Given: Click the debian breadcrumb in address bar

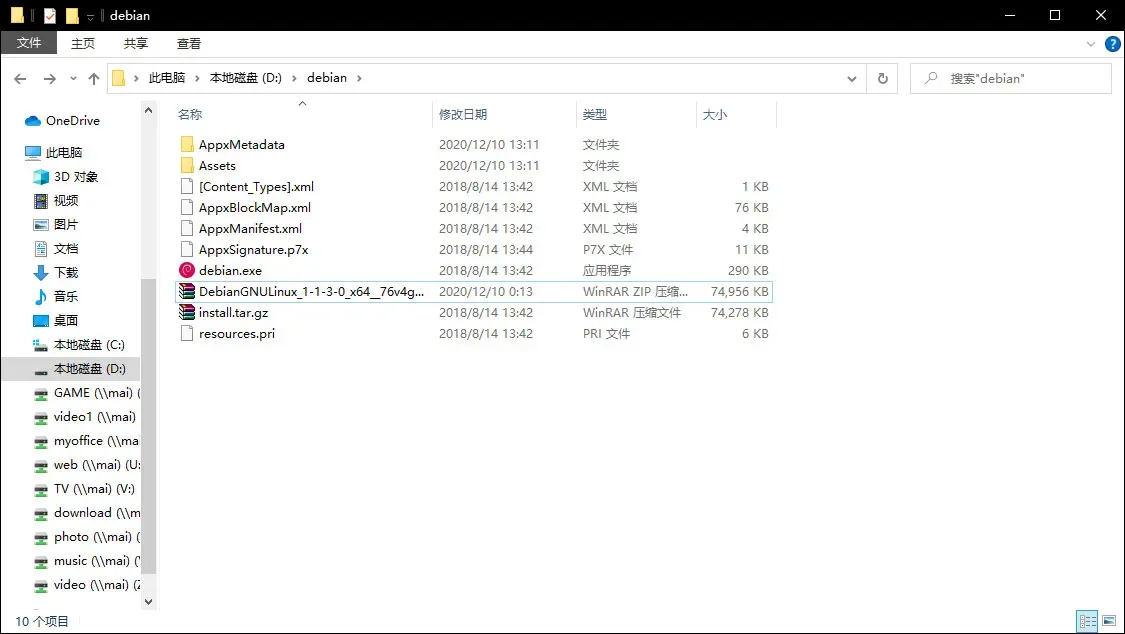Looking at the screenshot, I should tap(327, 77).
